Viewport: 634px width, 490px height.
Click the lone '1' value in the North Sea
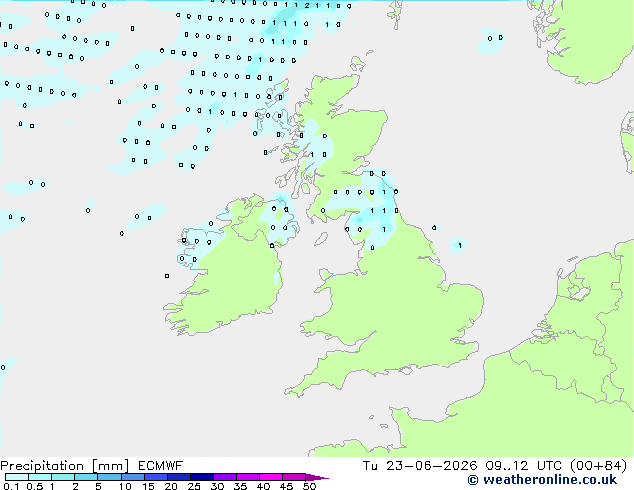click(x=460, y=245)
